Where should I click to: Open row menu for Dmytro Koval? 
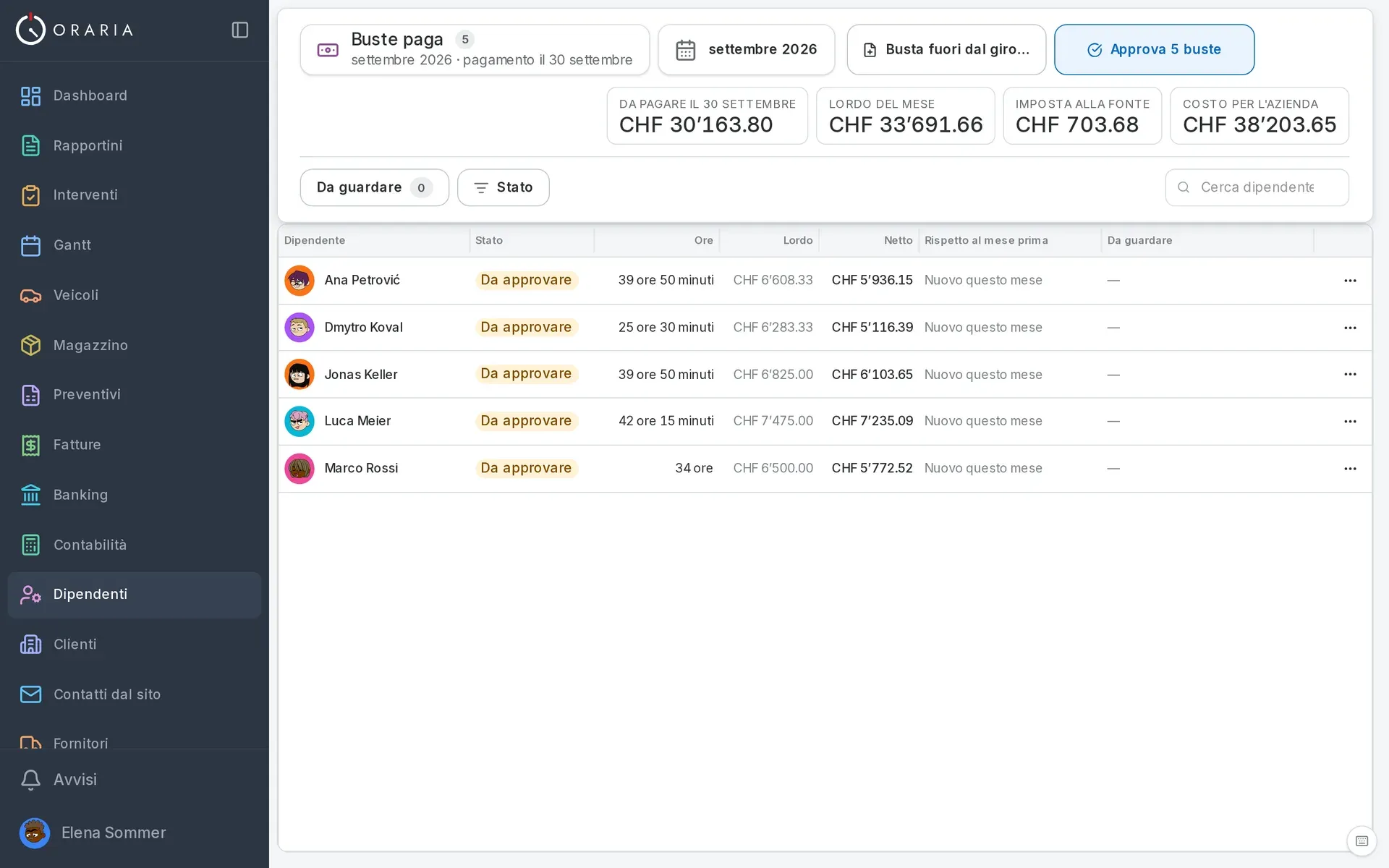(1350, 328)
